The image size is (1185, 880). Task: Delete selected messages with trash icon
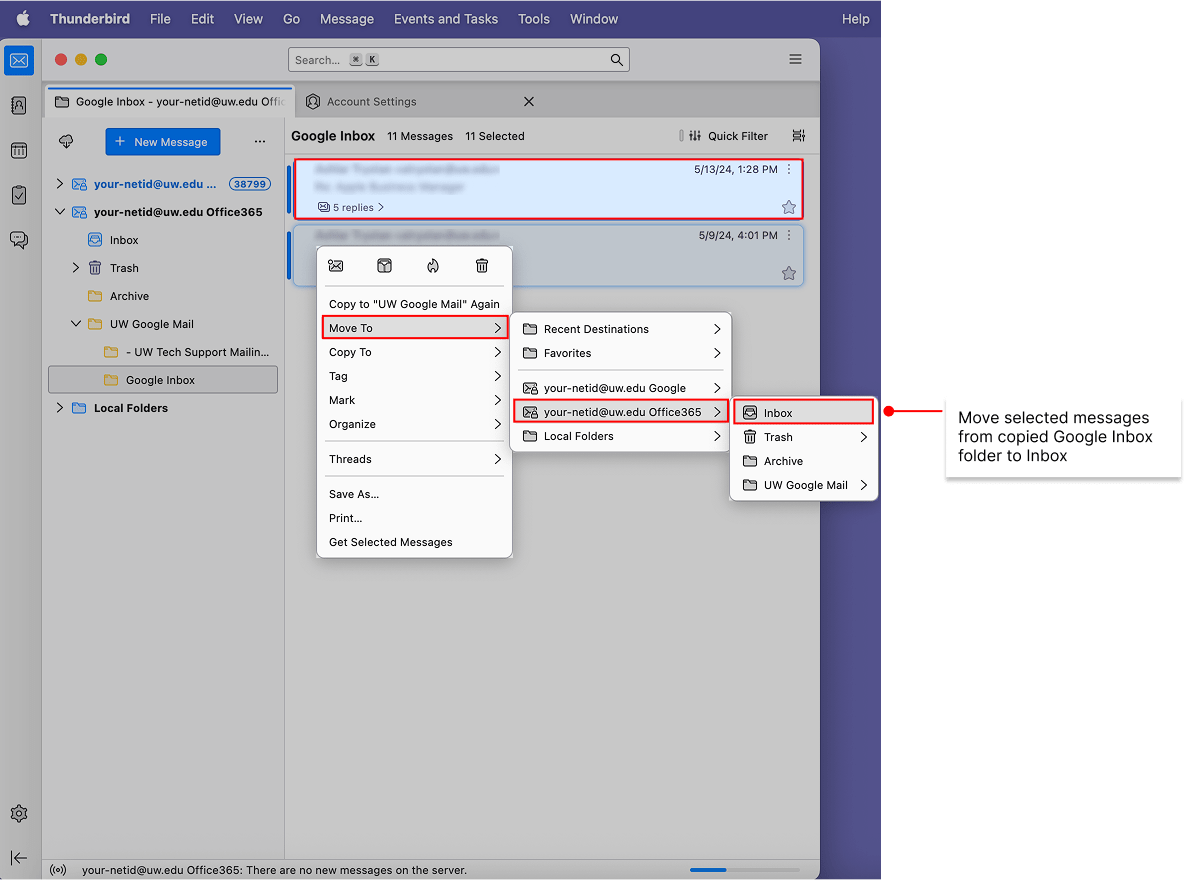pos(481,265)
